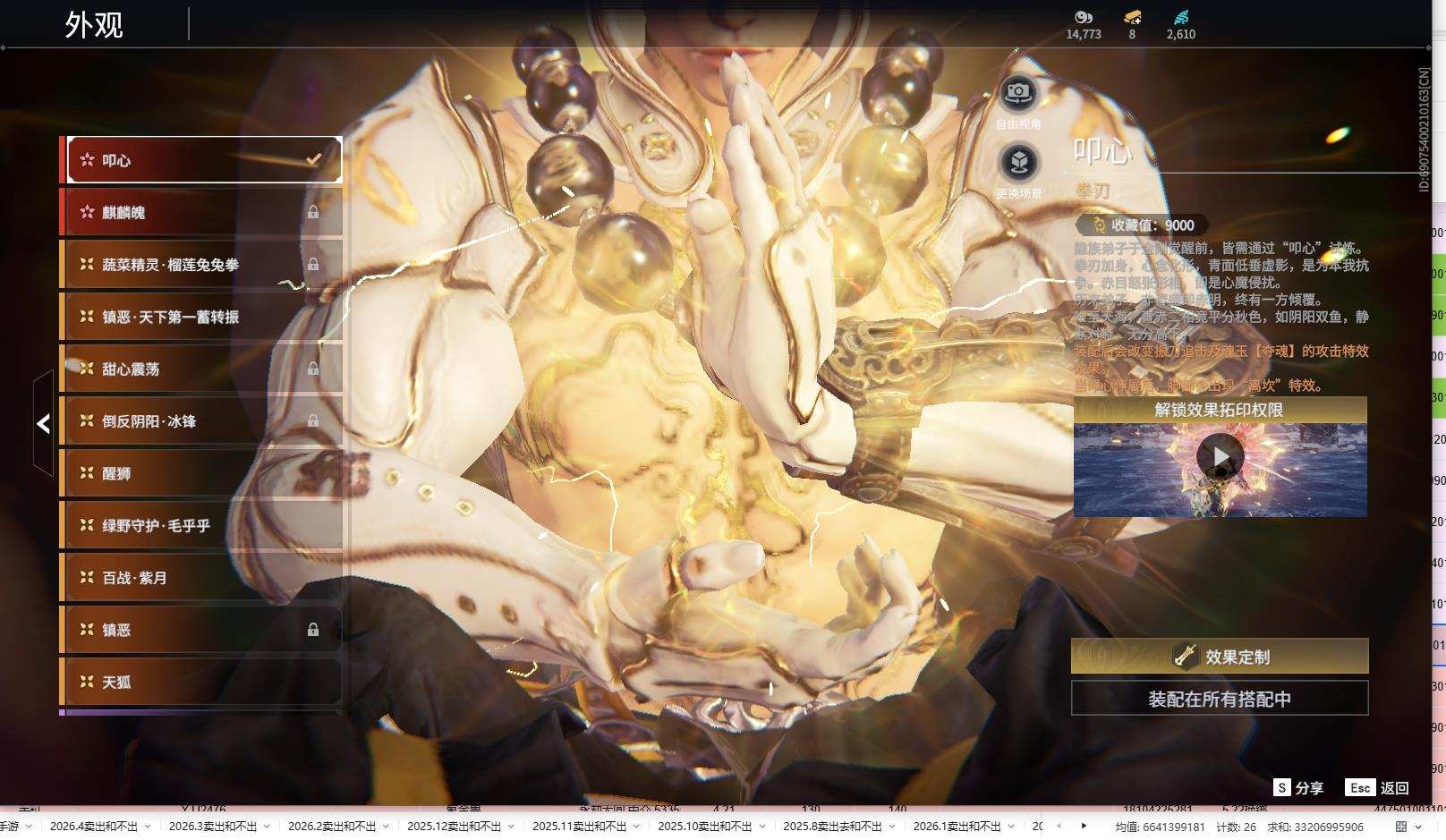Open the dropdown on 2025.12卖出和不出 tab
Viewport: 1446px width, 840px height.
click(512, 827)
